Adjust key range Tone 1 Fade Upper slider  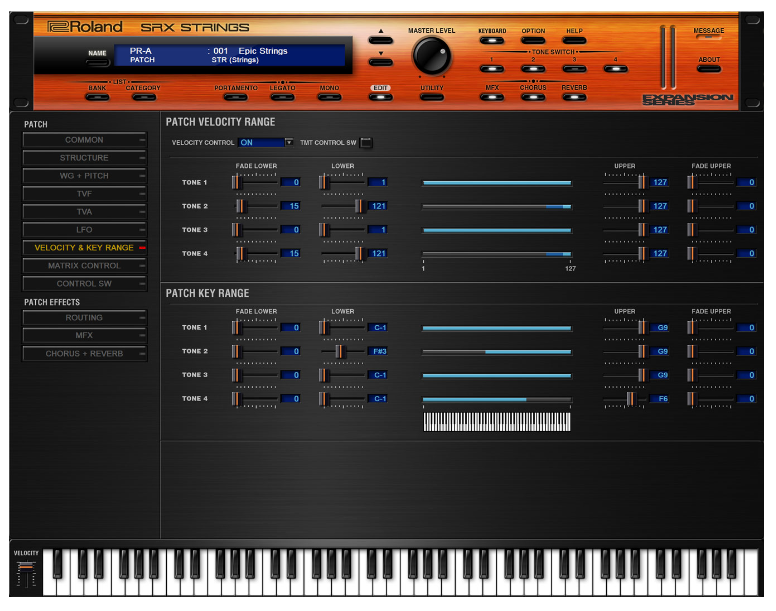tap(692, 328)
